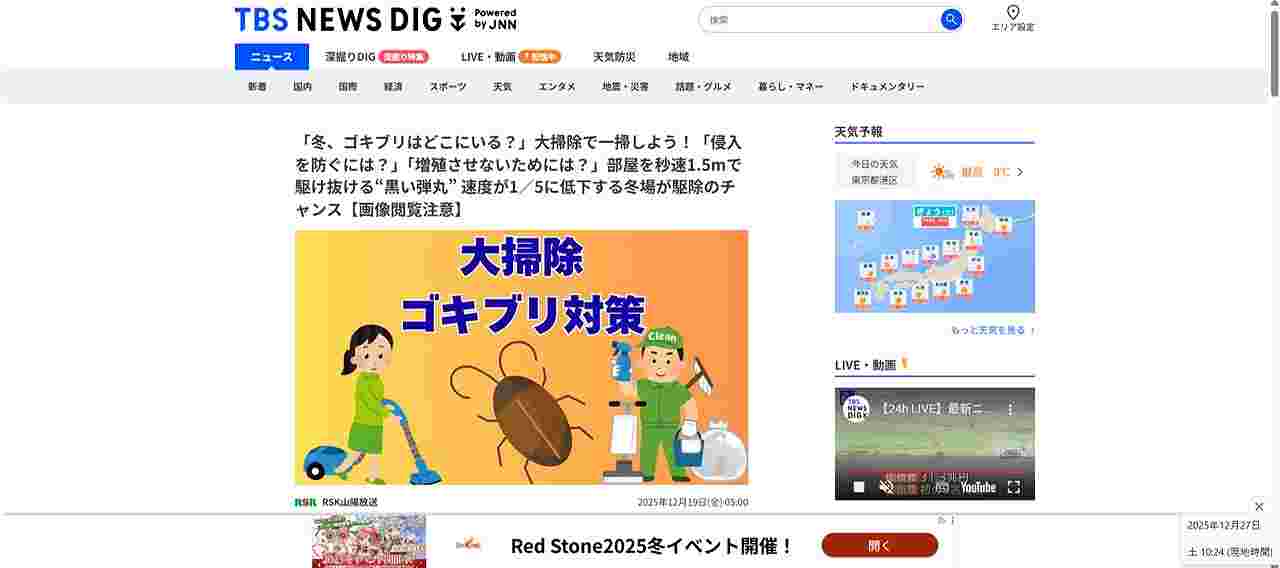Image resolution: width=1280 pixels, height=568 pixels.
Task: Open the エリア設定 location pin
Action: coord(1013,18)
